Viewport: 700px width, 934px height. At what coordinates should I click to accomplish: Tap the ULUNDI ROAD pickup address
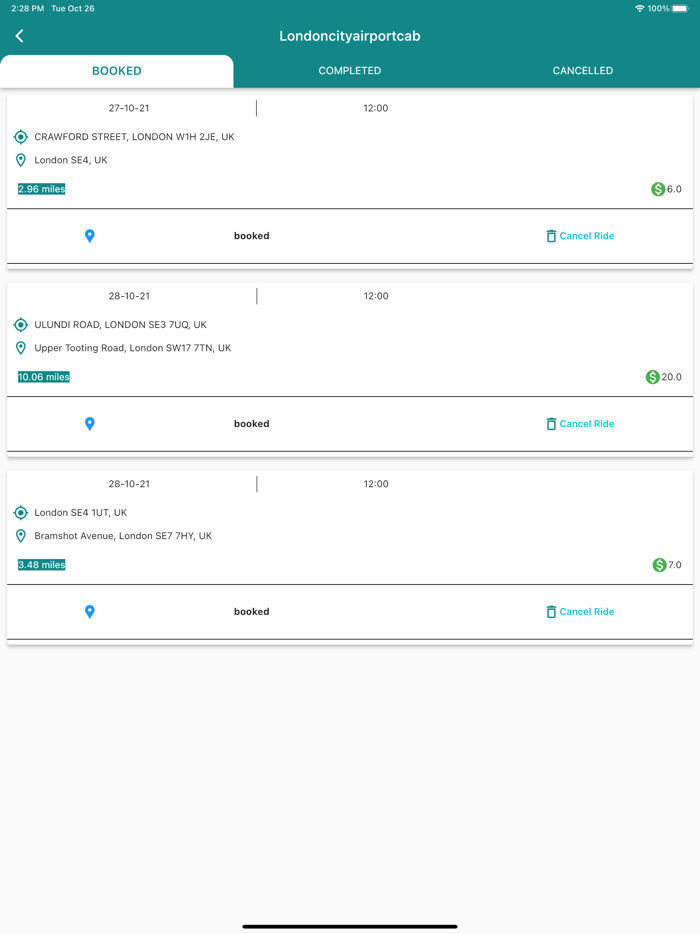tap(120, 325)
